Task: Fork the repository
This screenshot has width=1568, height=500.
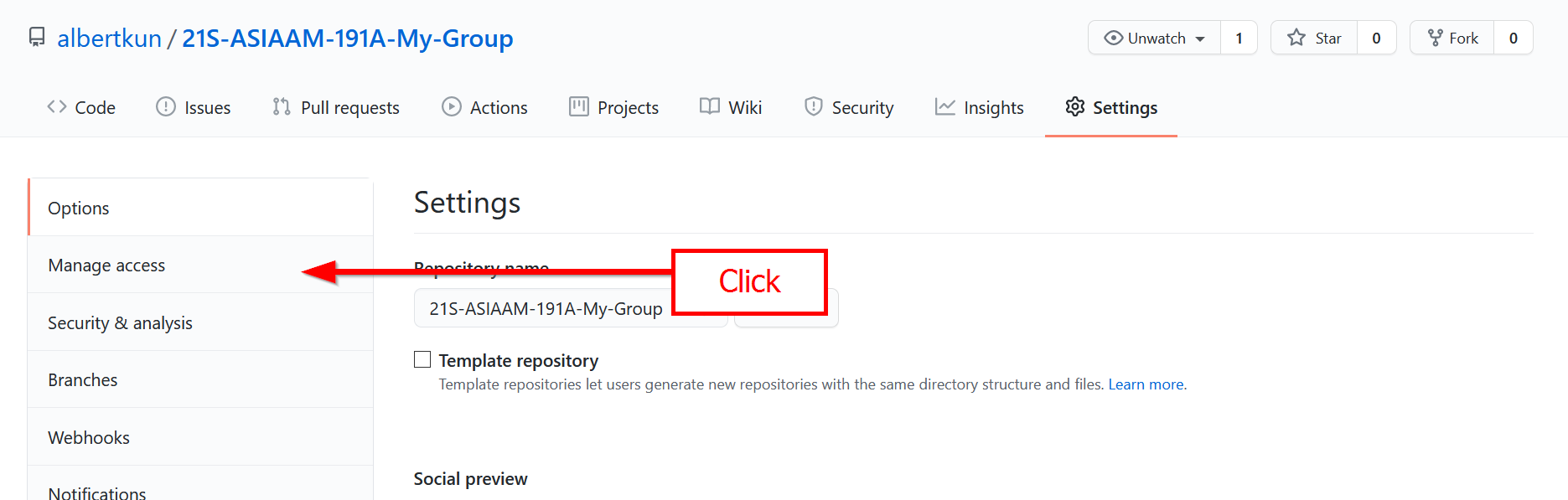Action: click(x=1452, y=39)
